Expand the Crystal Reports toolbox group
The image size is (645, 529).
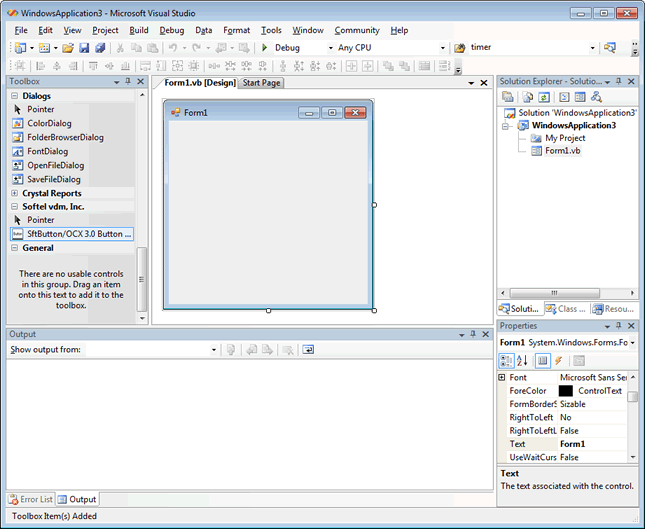coord(15,193)
